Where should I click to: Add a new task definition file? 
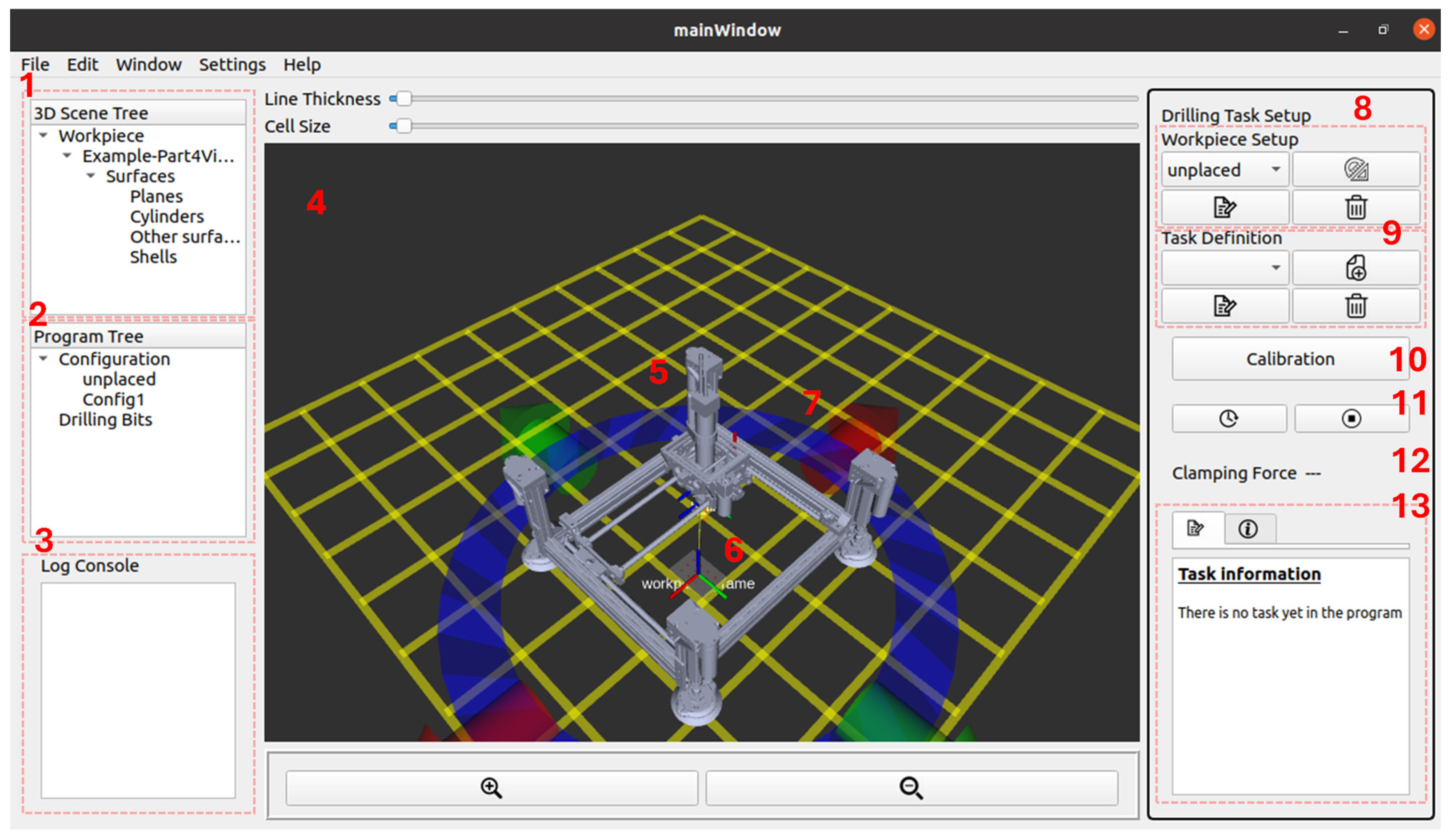tap(1356, 268)
